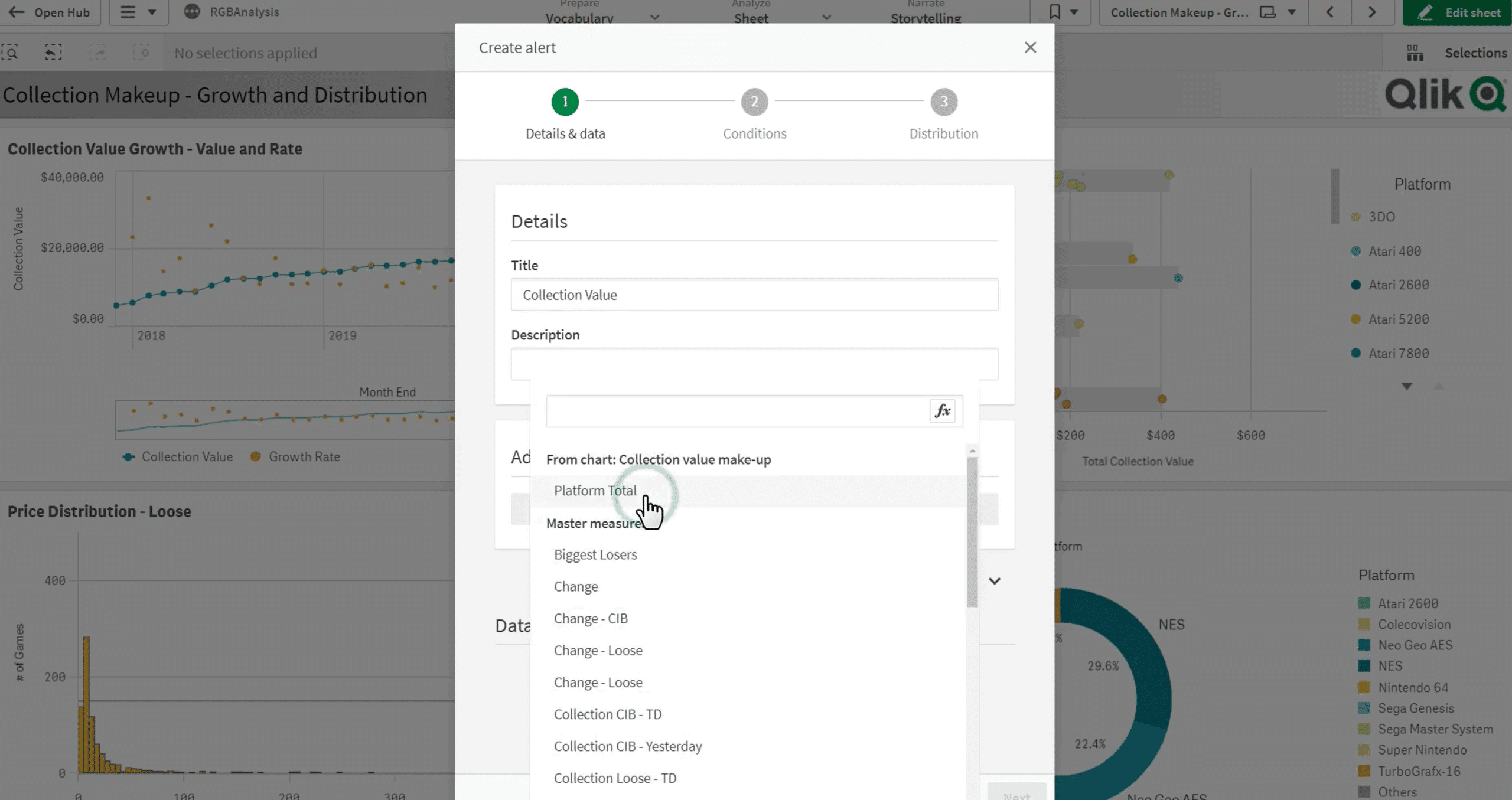Click the Title field Collection Value

[x=754, y=295]
